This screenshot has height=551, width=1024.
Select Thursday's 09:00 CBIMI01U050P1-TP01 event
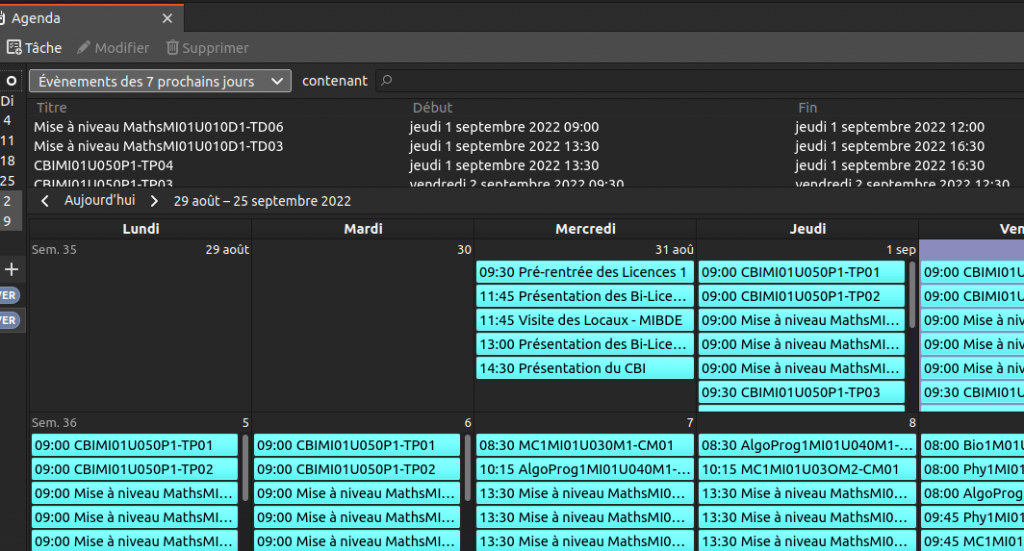point(802,272)
